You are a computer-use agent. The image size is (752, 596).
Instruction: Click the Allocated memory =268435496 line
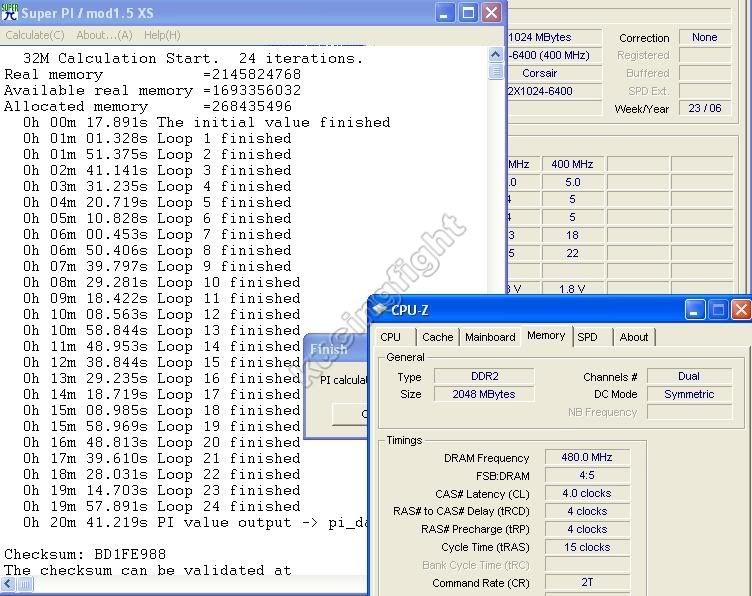[x=148, y=106]
